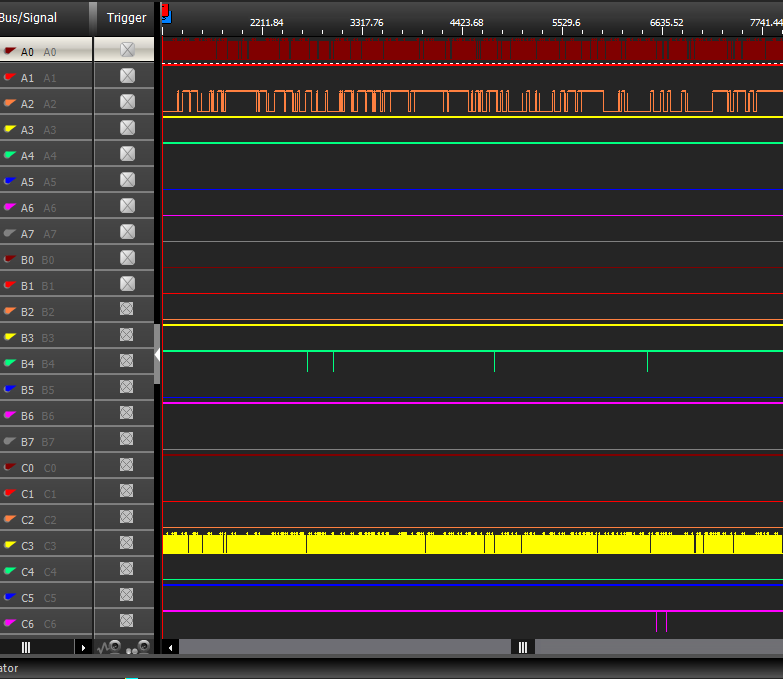The height and width of the screenshot is (679, 783).
Task: Toggle the trigger condition box for A3
Action: pos(127,128)
